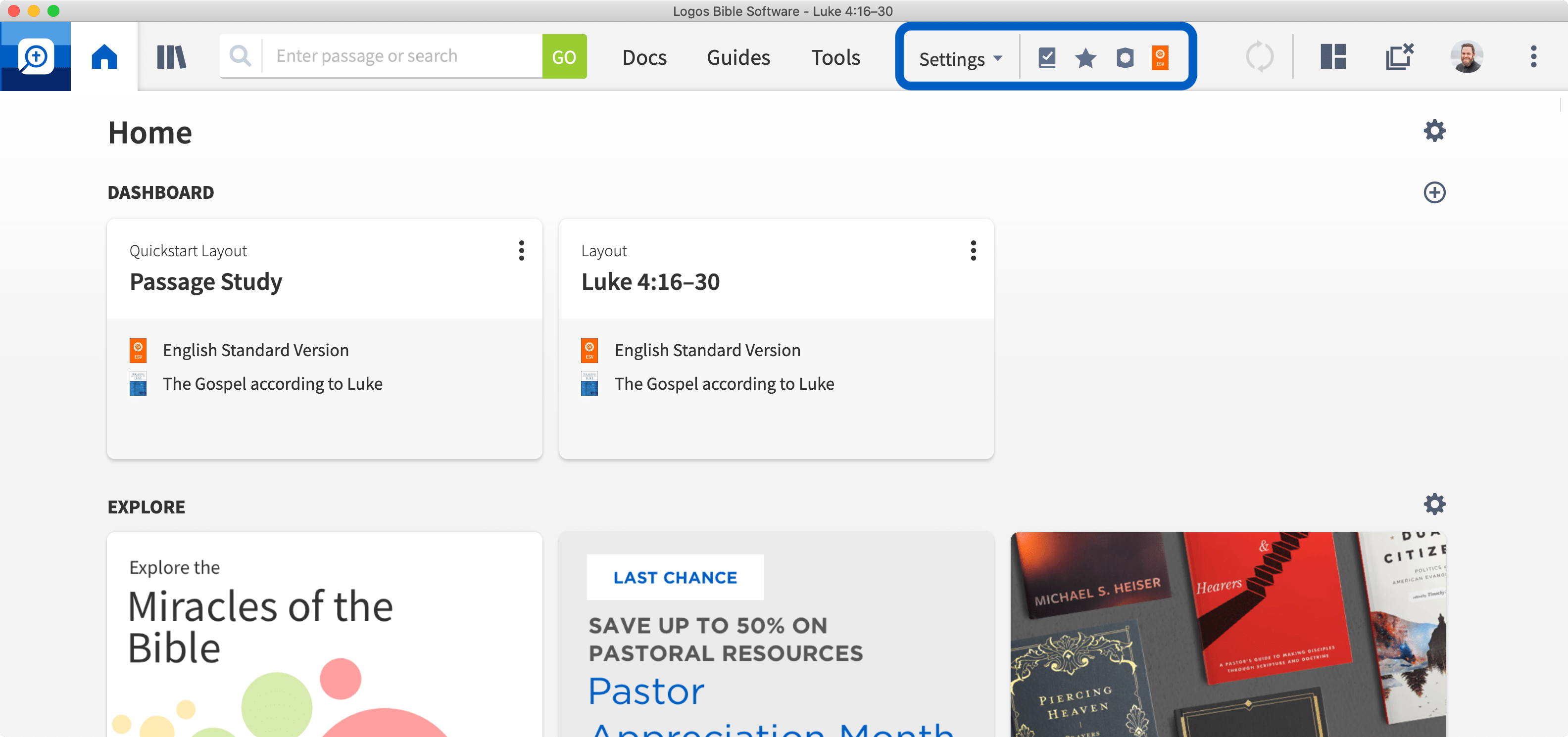Click the DASHBOARD section heading
The image size is (1568, 737).
click(161, 192)
